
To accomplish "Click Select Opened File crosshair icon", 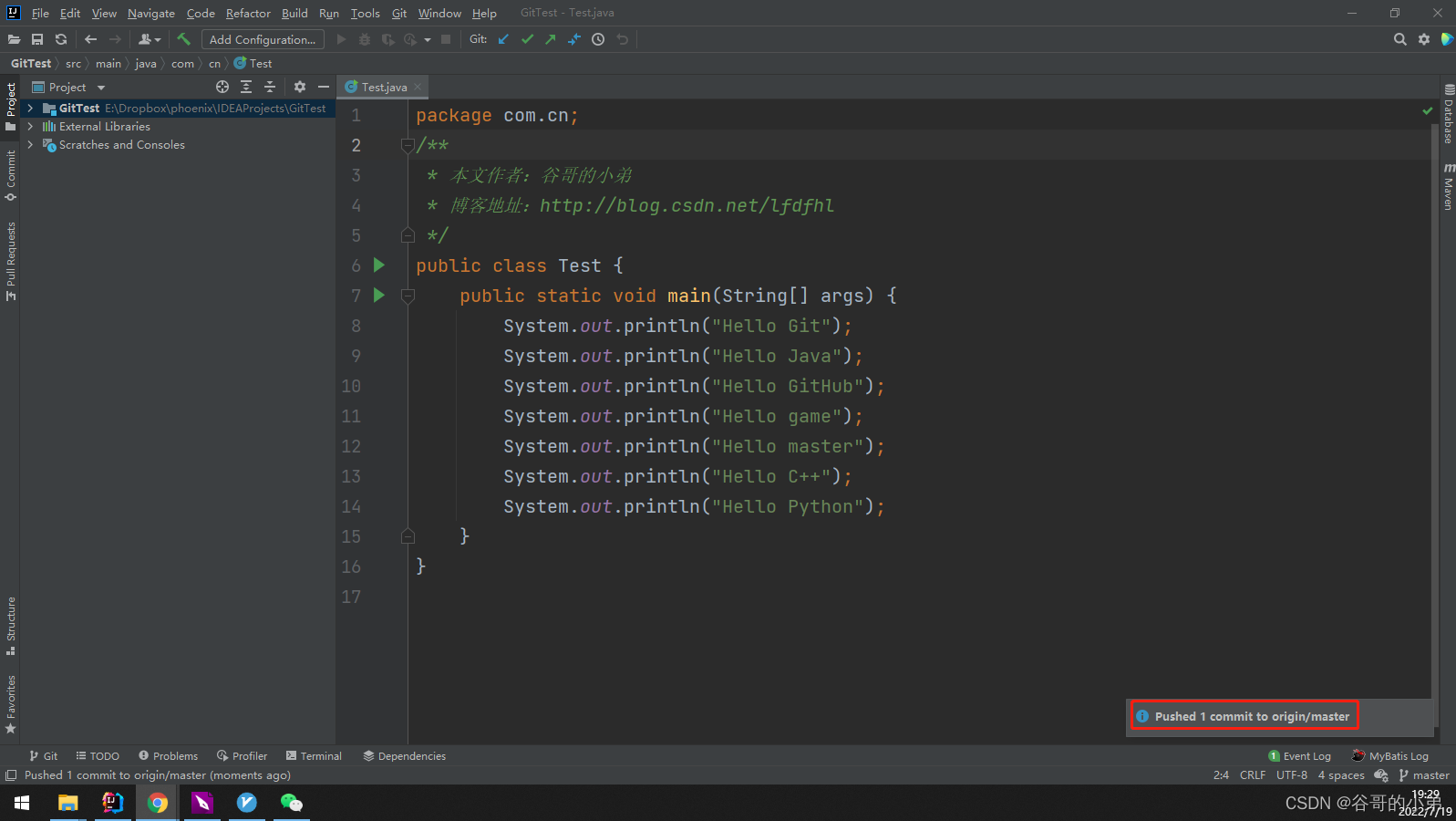I will click(x=222, y=87).
